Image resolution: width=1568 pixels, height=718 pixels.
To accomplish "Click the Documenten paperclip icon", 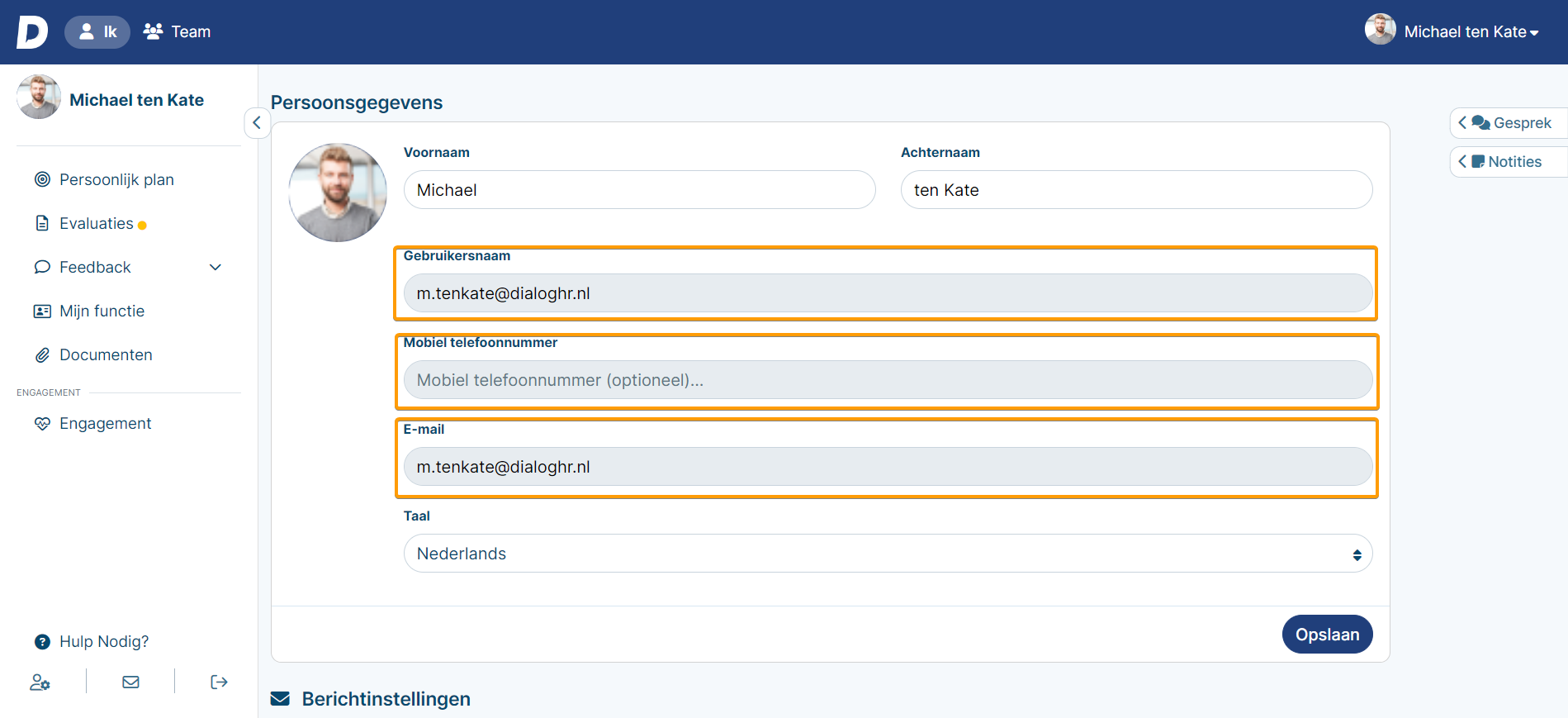I will click(x=42, y=354).
